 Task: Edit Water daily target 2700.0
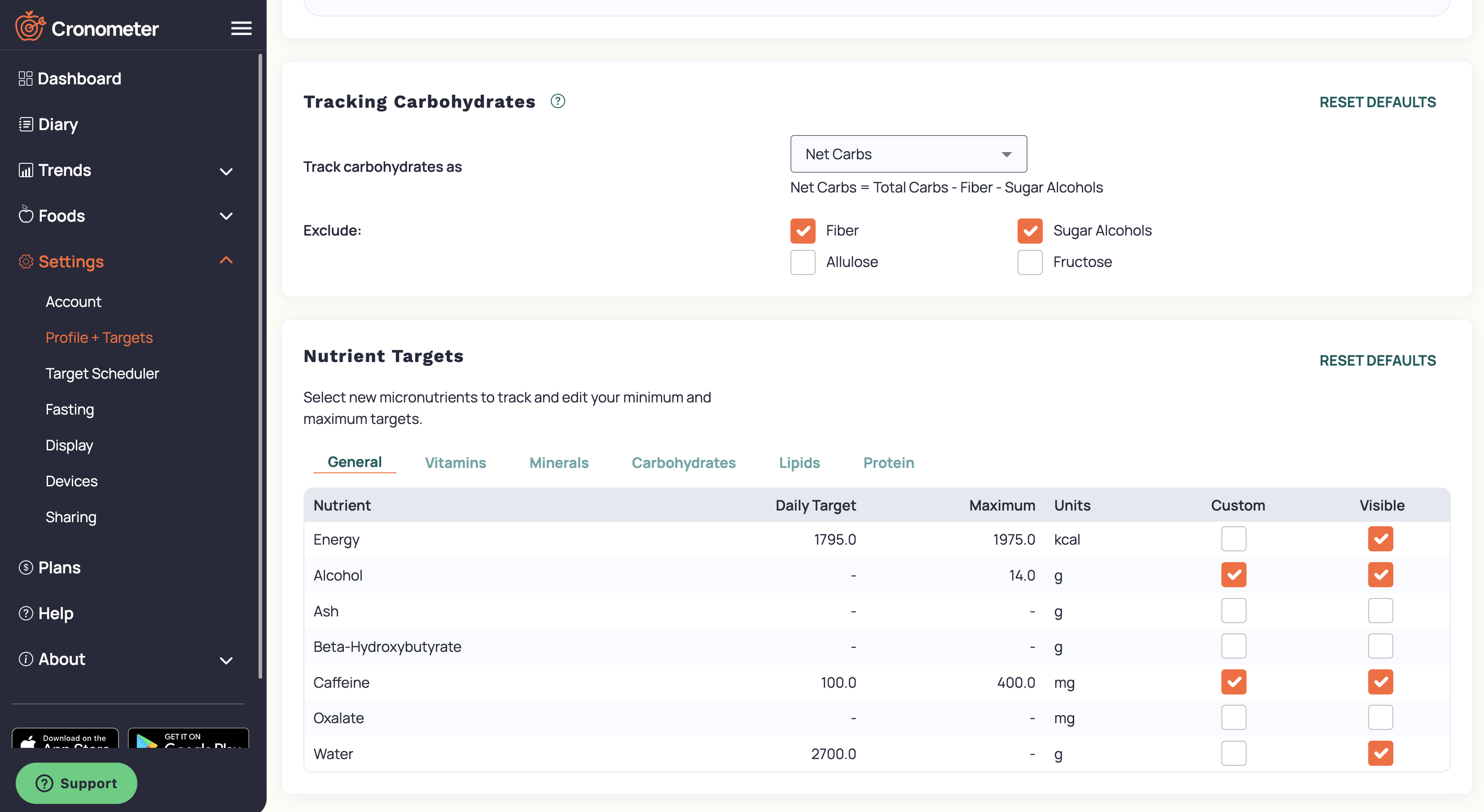pyautogui.click(x=833, y=754)
